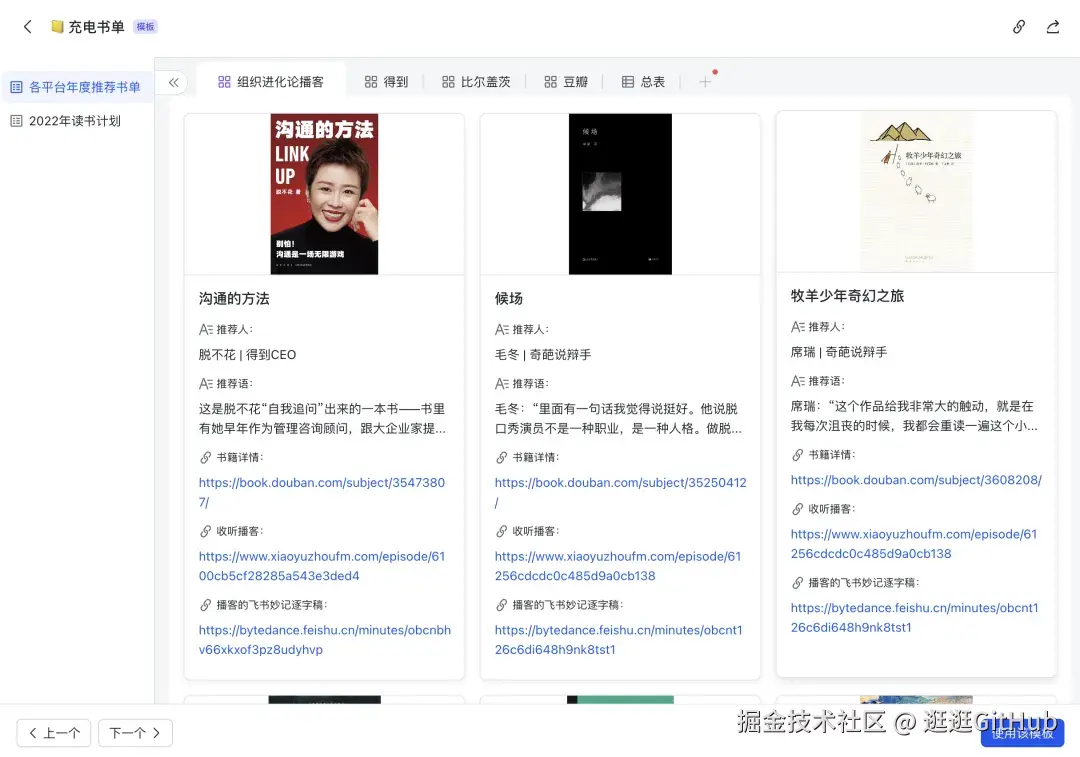Click the 模板 badge beside the document title
Viewport: 1080px width, 757px height.
(x=145, y=27)
